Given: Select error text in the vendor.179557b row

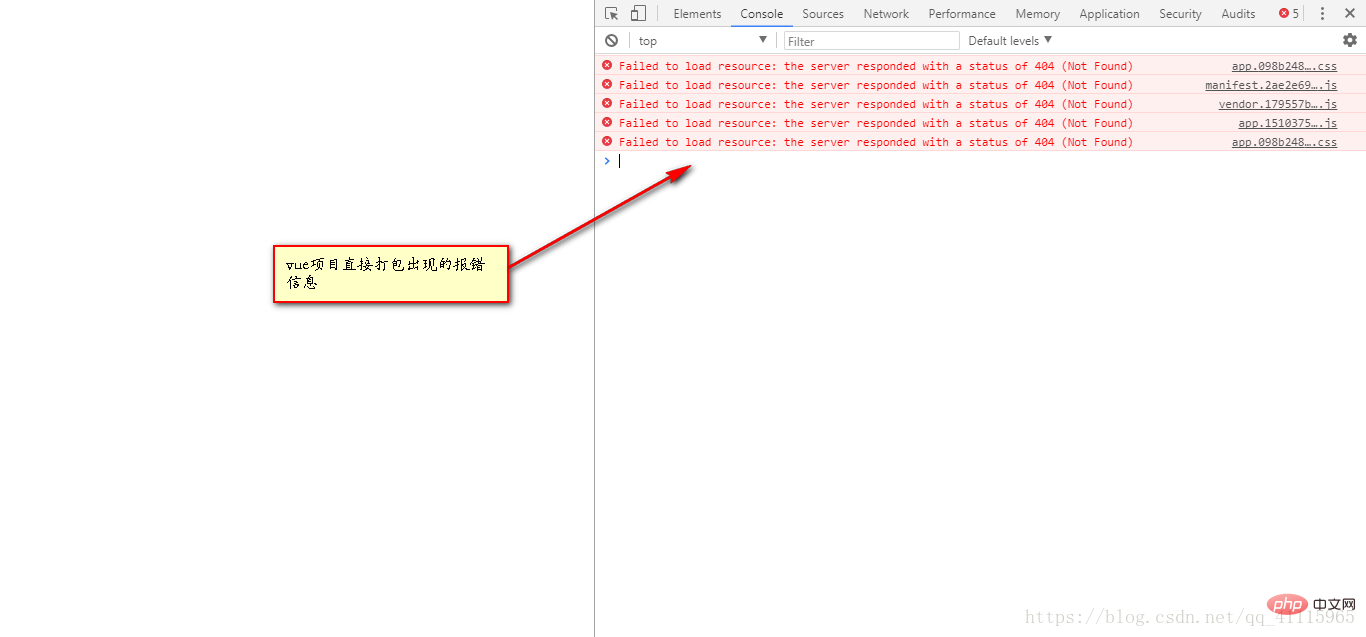Looking at the screenshot, I should [876, 104].
